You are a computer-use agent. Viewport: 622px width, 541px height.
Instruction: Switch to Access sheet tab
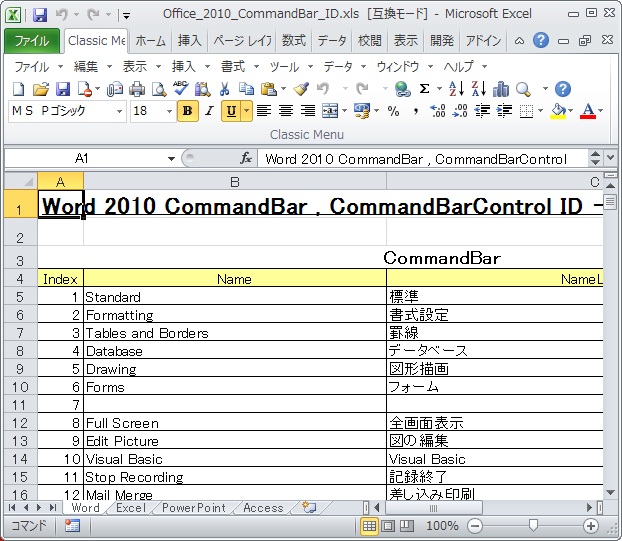263,508
